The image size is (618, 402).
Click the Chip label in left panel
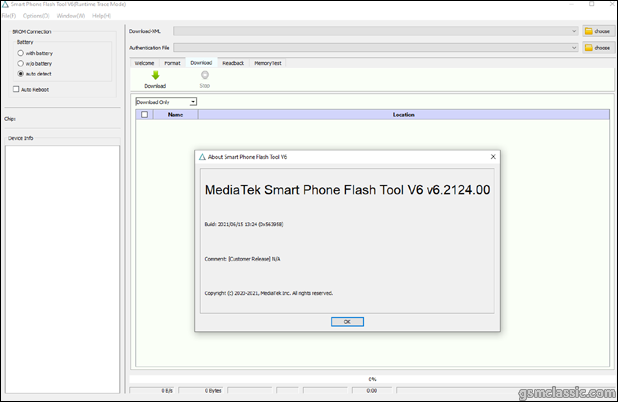pos(10,119)
